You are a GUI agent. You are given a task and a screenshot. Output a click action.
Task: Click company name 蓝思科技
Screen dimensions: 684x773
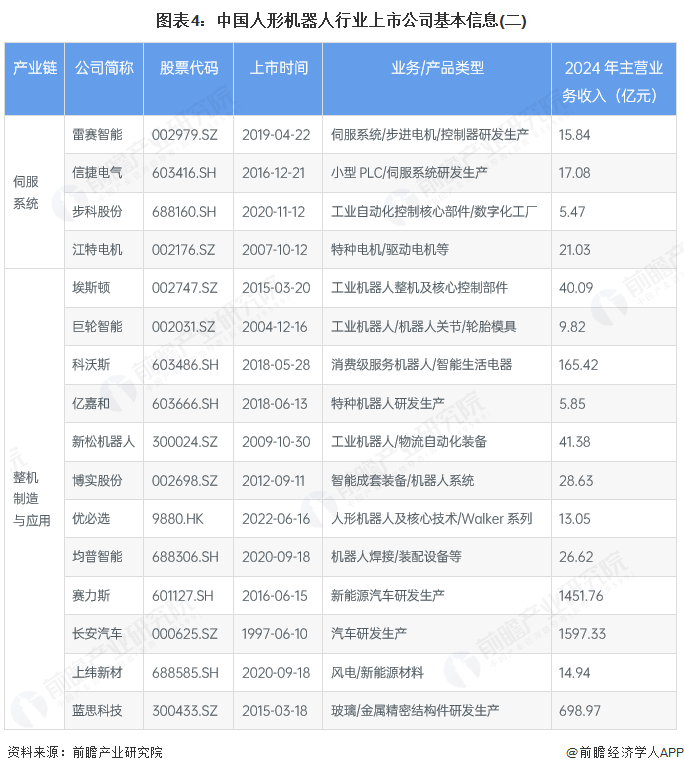[97, 711]
